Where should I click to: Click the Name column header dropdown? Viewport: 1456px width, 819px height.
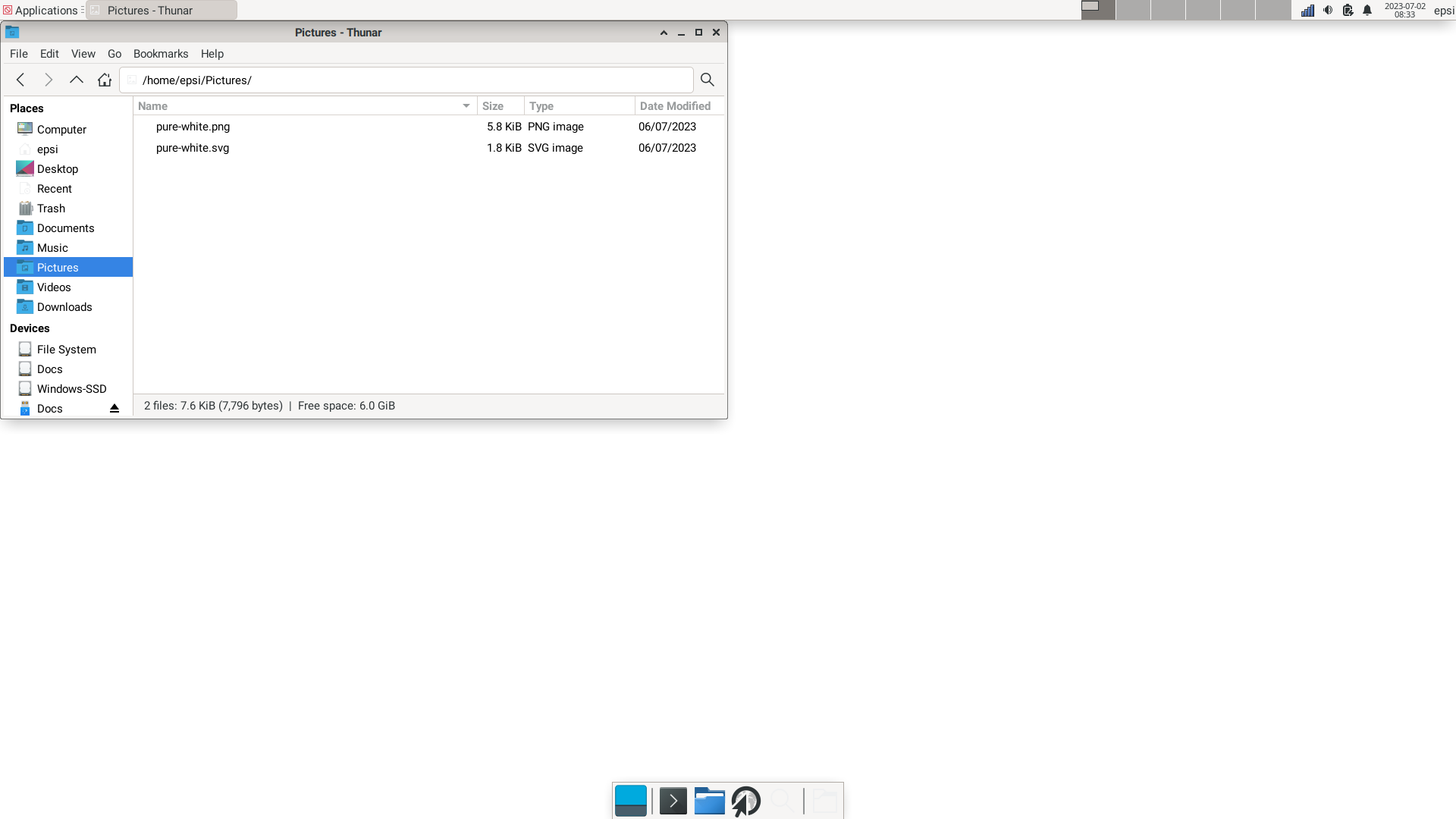point(466,106)
